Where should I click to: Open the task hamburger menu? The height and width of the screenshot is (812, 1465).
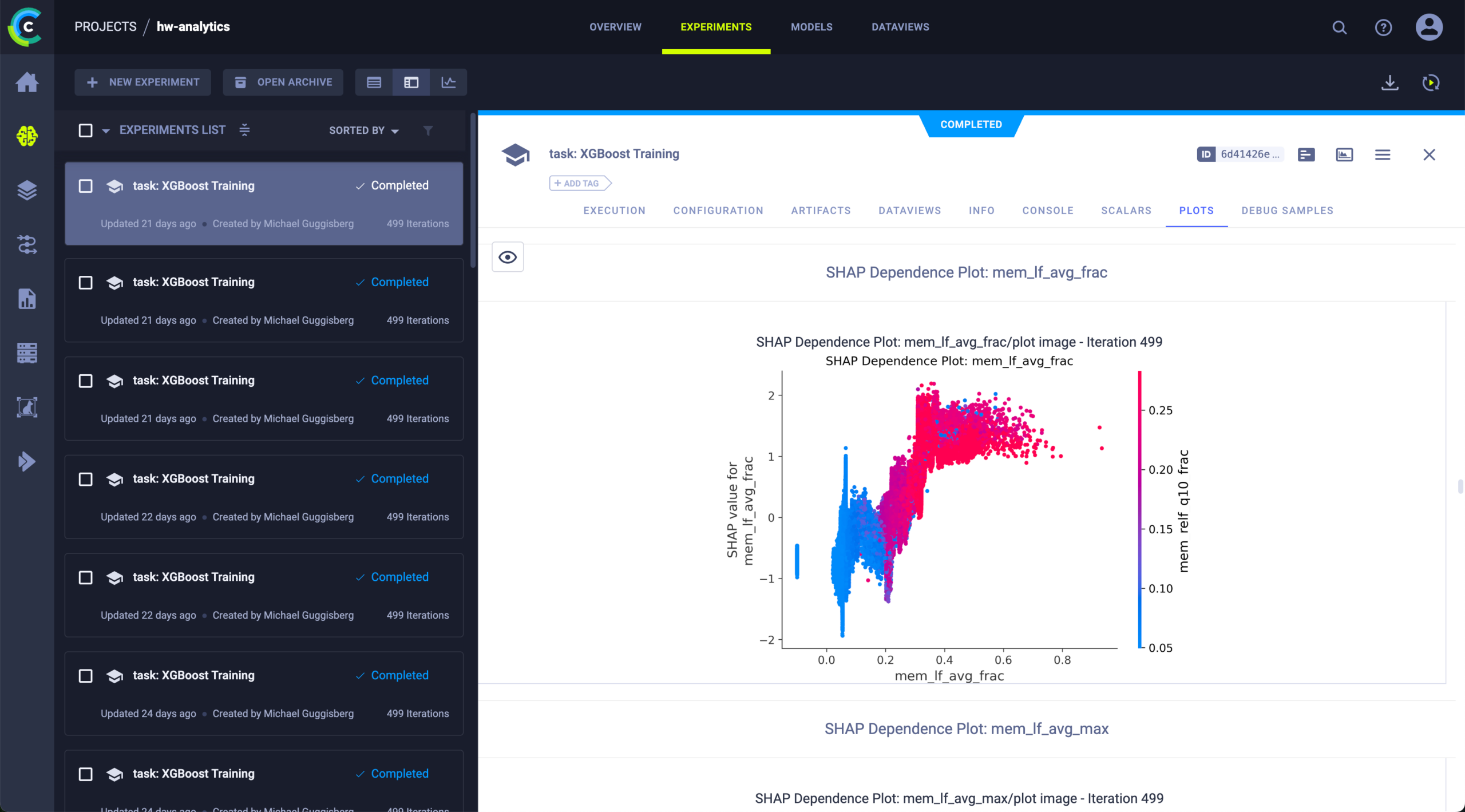pos(1383,155)
